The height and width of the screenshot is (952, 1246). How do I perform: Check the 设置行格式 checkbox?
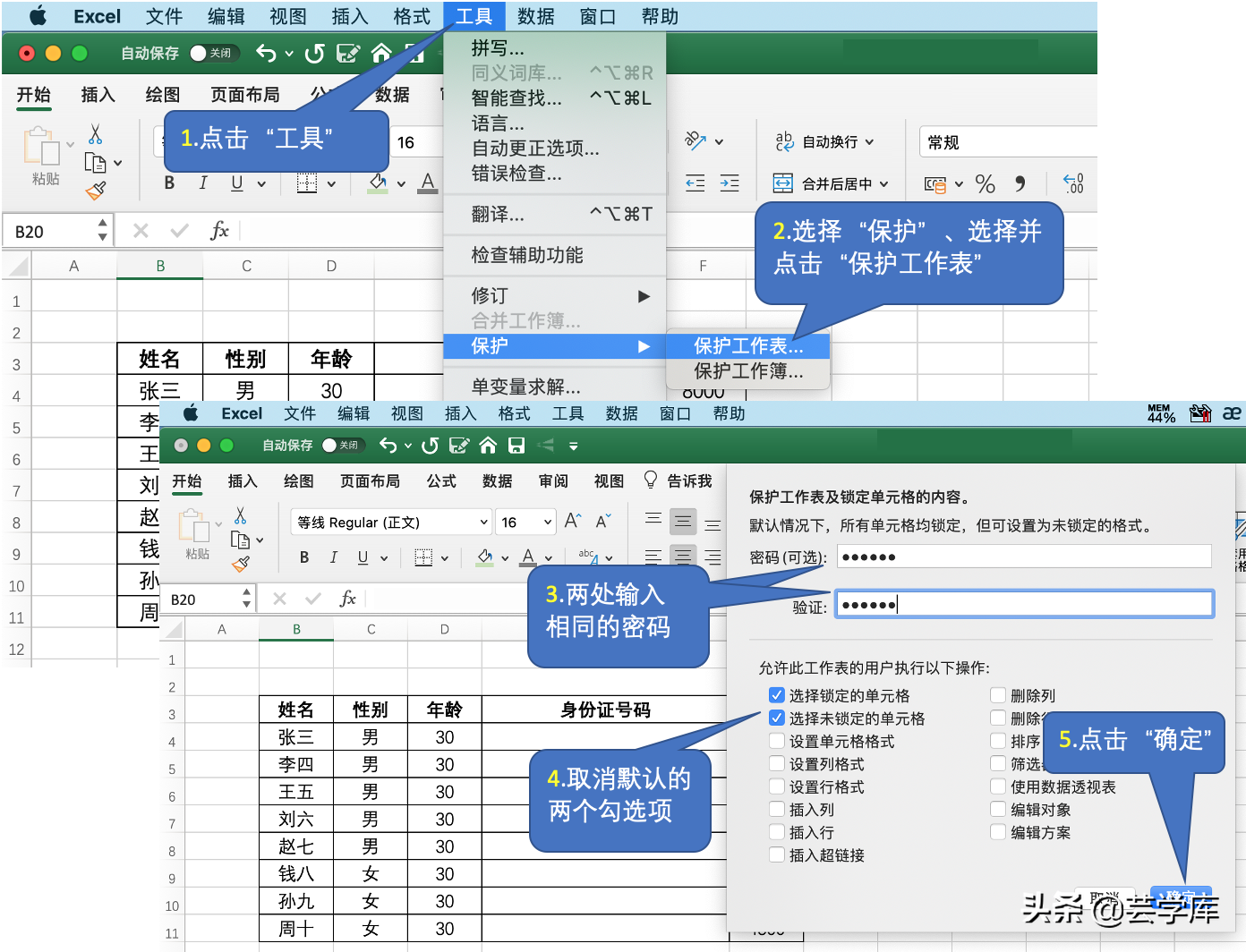777,786
